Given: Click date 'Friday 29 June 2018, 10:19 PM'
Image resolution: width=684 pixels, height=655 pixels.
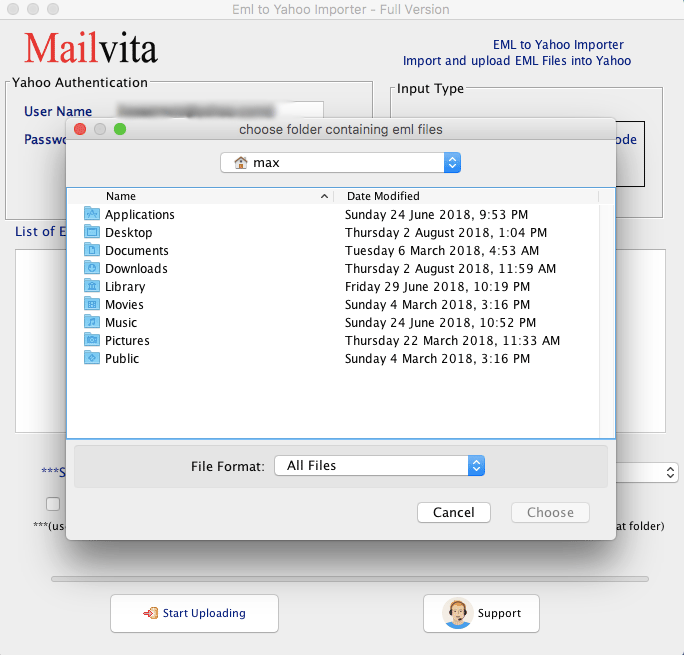Looking at the screenshot, I should [437, 287].
